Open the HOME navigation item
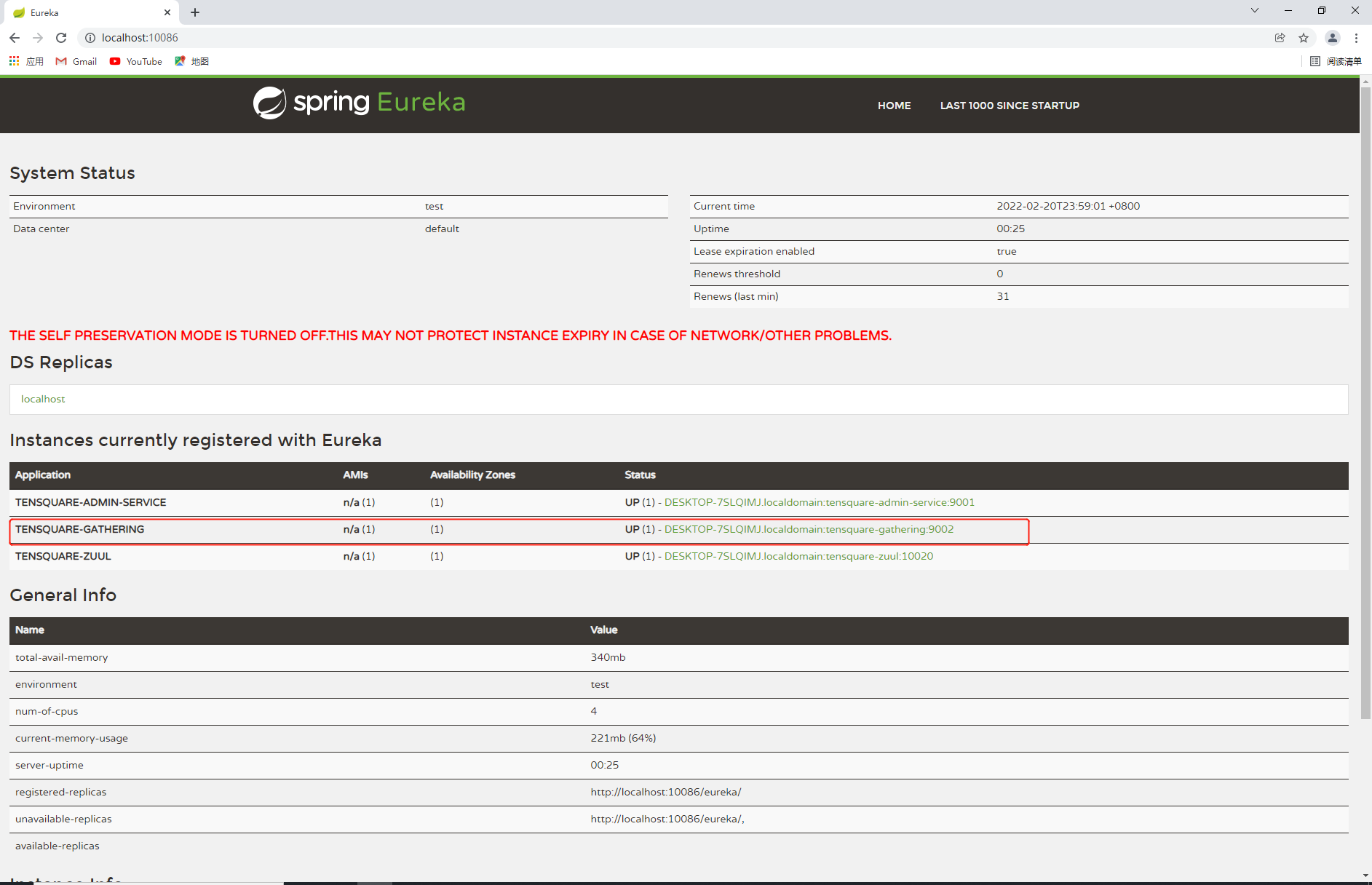Viewport: 1372px width, 885px height. click(x=894, y=106)
